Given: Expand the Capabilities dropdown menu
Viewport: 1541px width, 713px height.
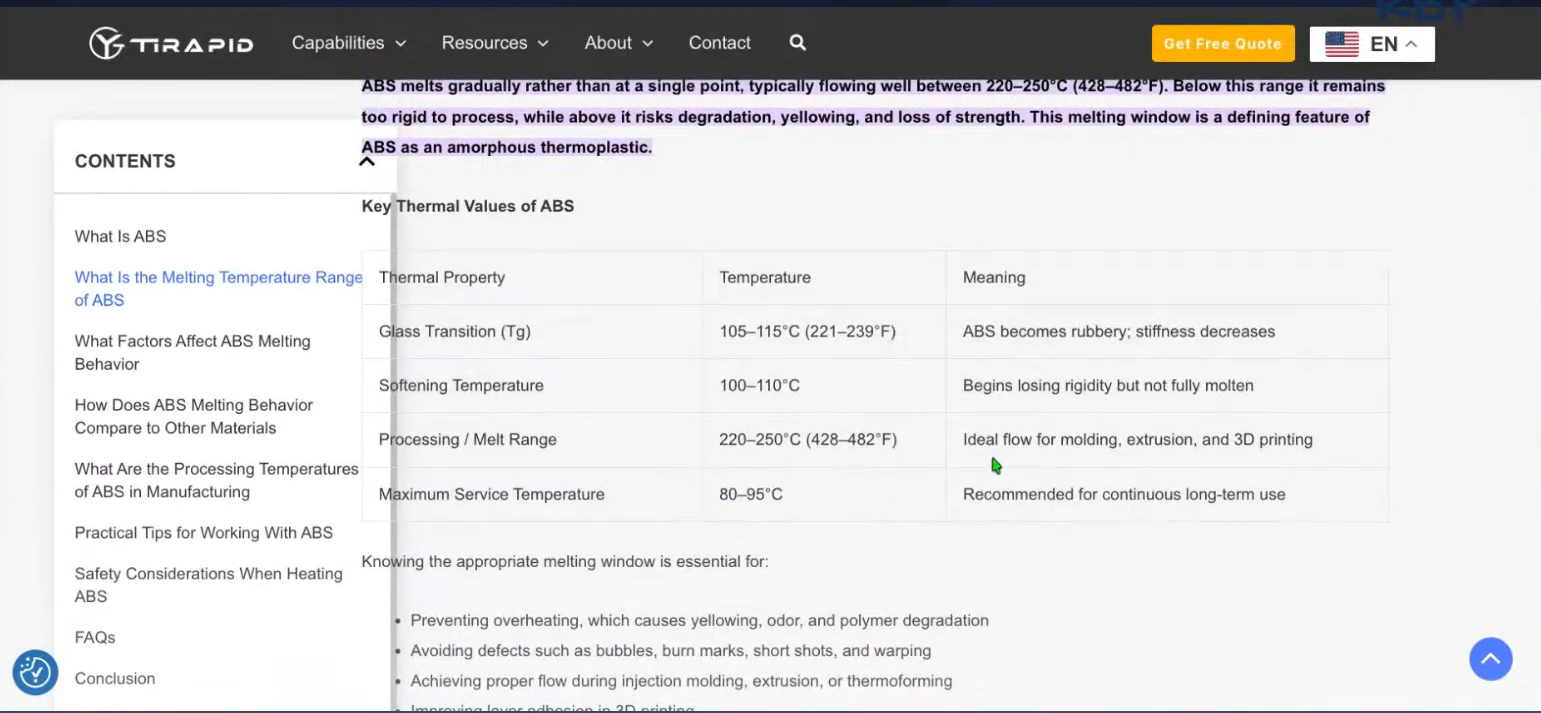Looking at the screenshot, I should 349,43.
